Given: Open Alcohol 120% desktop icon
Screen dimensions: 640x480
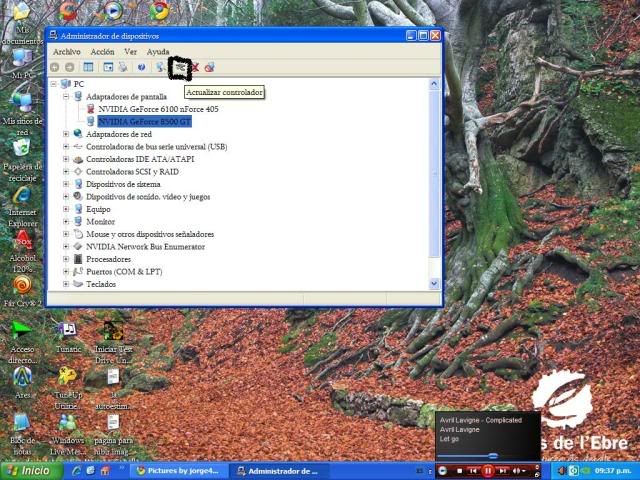Looking at the screenshot, I should click(x=22, y=251).
